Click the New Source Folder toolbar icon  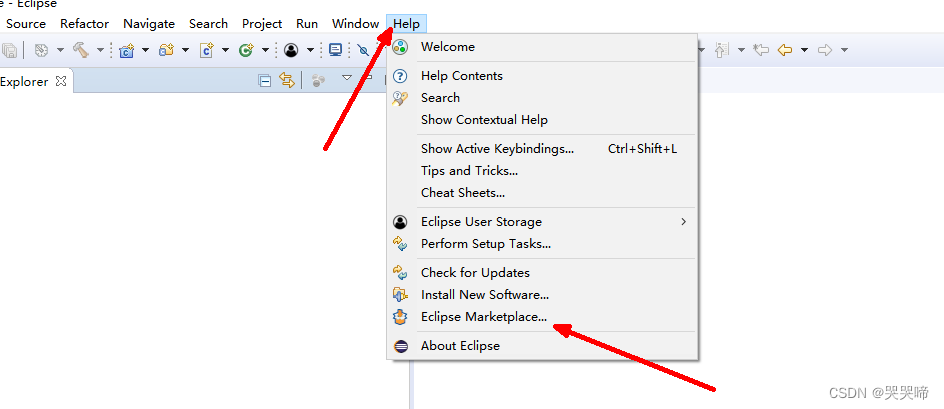tap(166, 50)
